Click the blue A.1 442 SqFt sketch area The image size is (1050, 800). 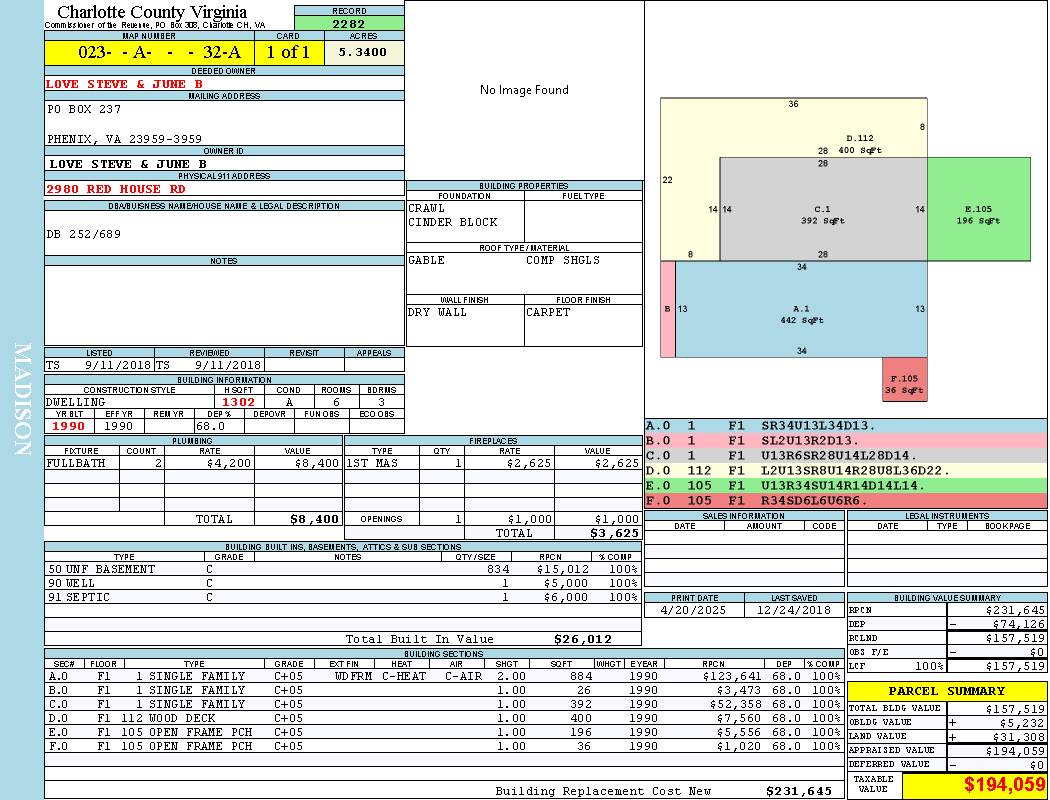pyautogui.click(x=802, y=309)
